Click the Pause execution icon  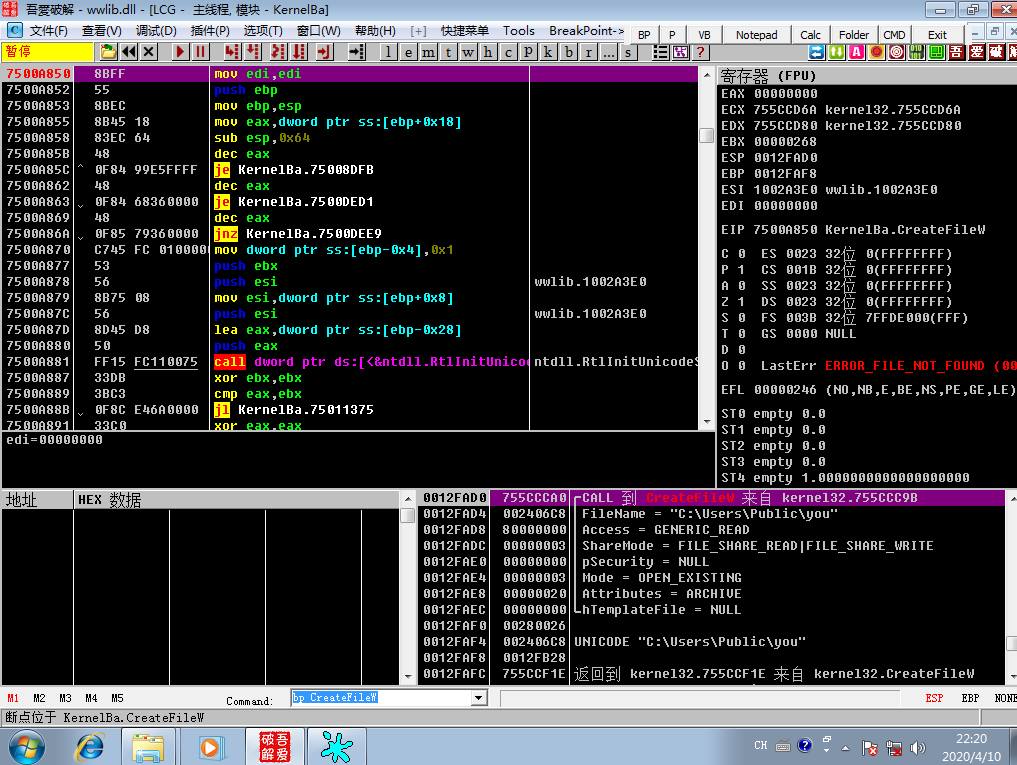point(200,52)
